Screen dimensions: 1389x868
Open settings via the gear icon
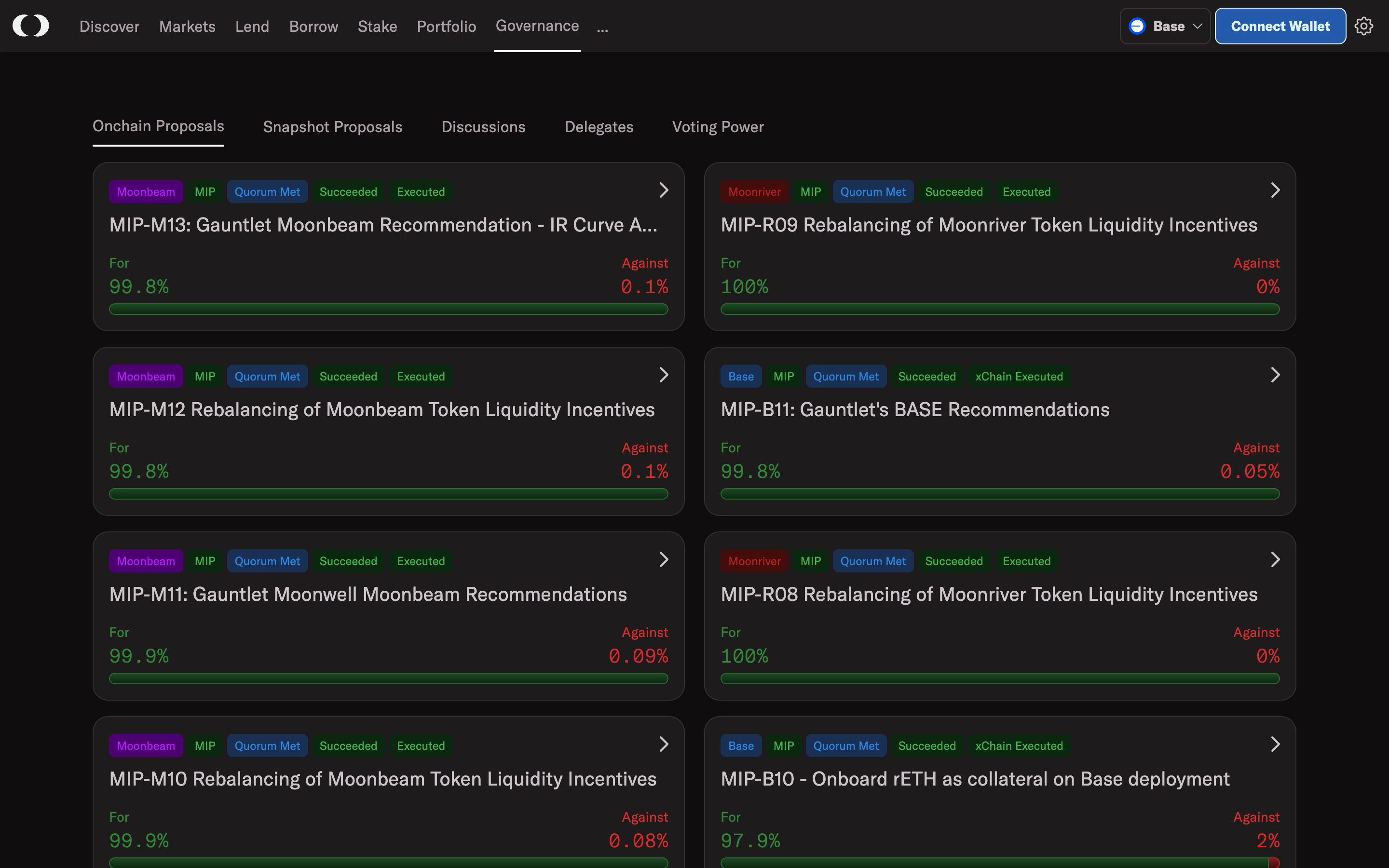tap(1364, 26)
